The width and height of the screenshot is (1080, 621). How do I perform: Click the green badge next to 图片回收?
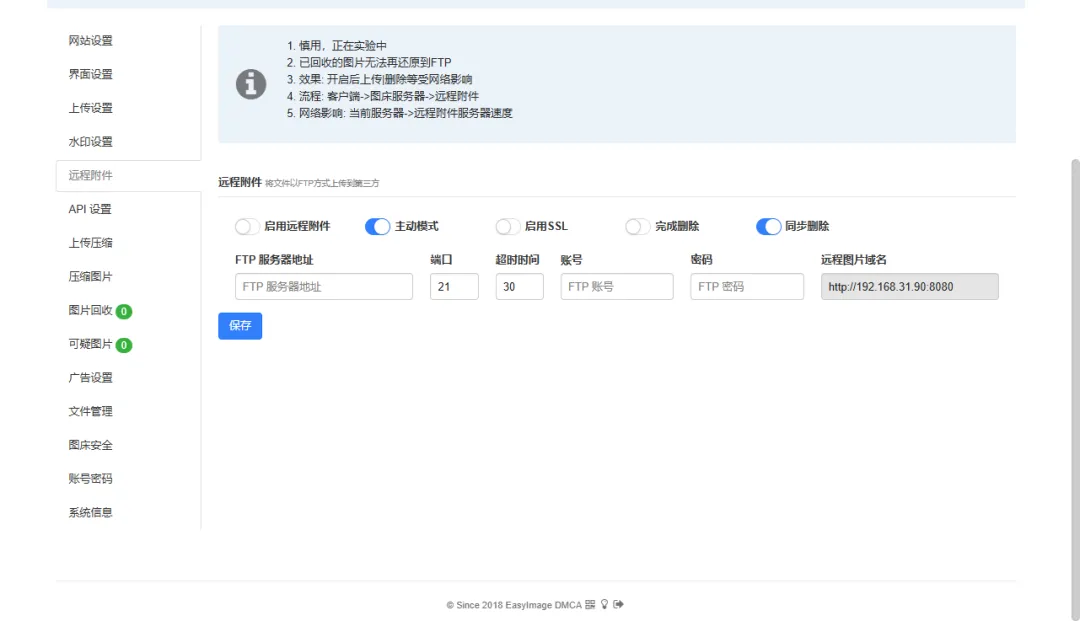click(x=124, y=311)
